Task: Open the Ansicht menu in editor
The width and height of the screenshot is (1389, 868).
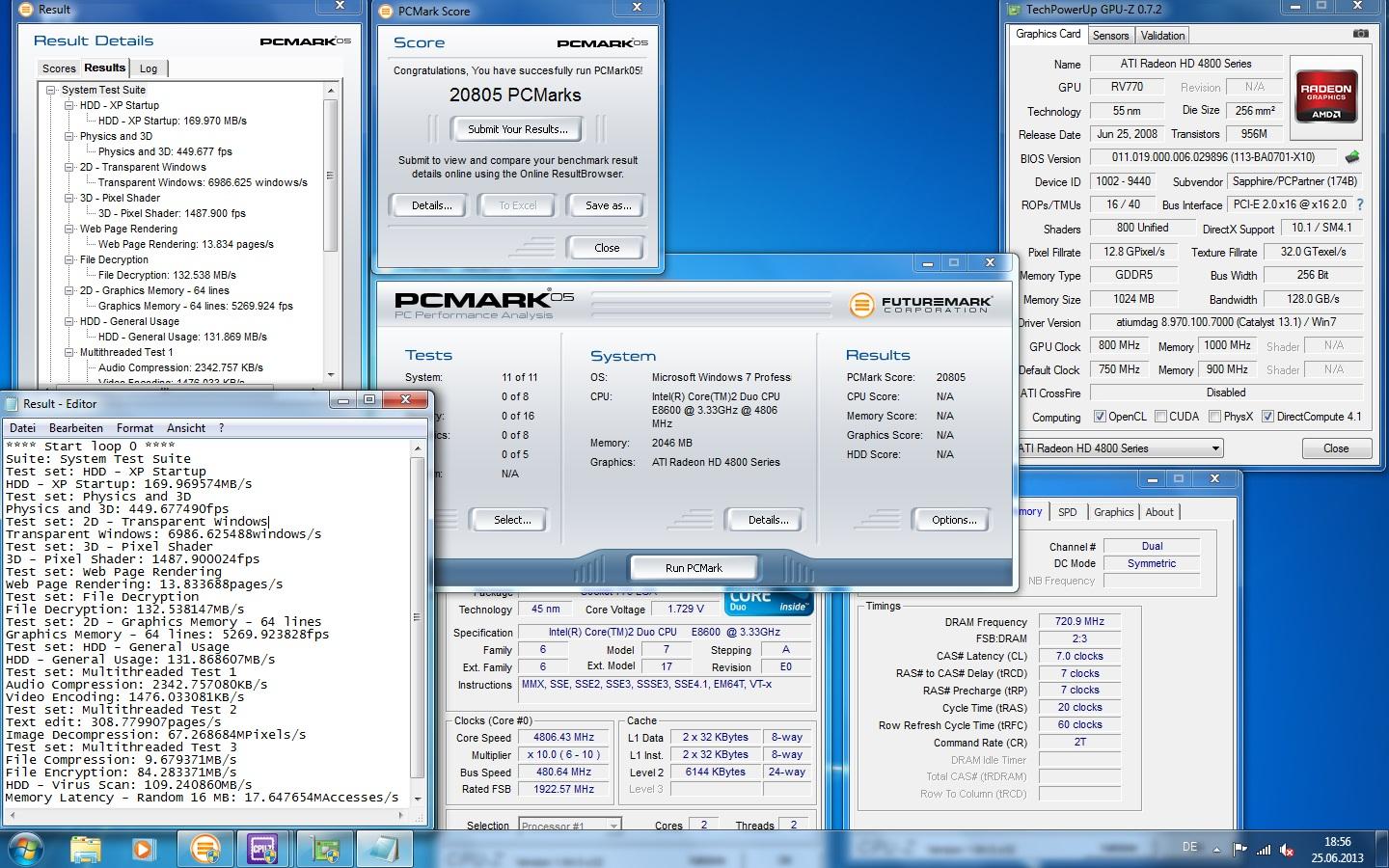Action: click(x=186, y=428)
